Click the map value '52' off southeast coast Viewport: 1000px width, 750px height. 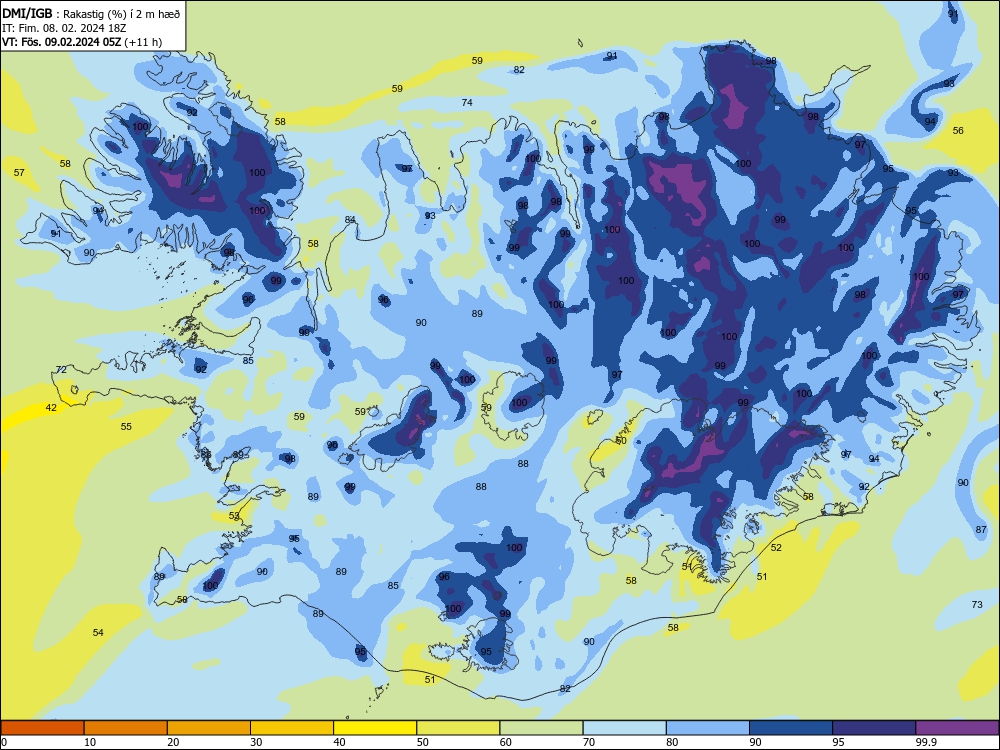[776, 547]
